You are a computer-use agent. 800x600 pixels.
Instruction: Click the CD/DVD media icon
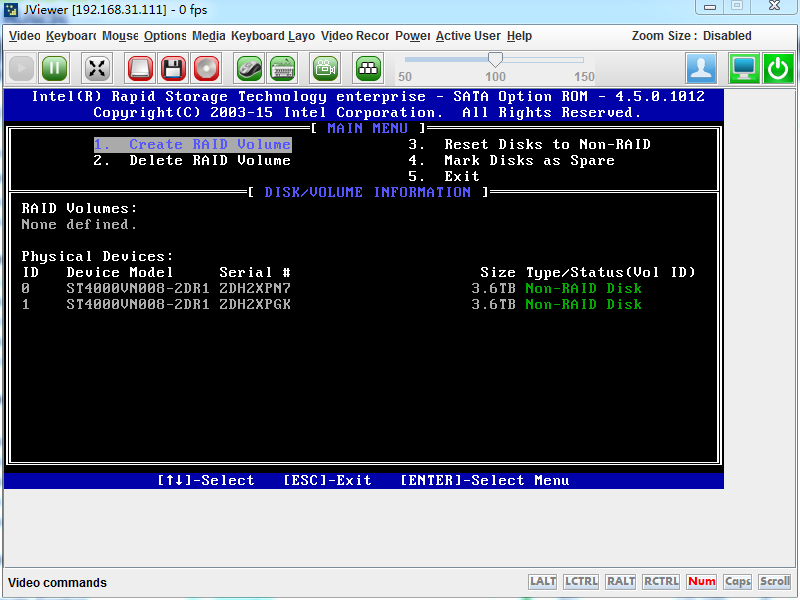point(206,68)
